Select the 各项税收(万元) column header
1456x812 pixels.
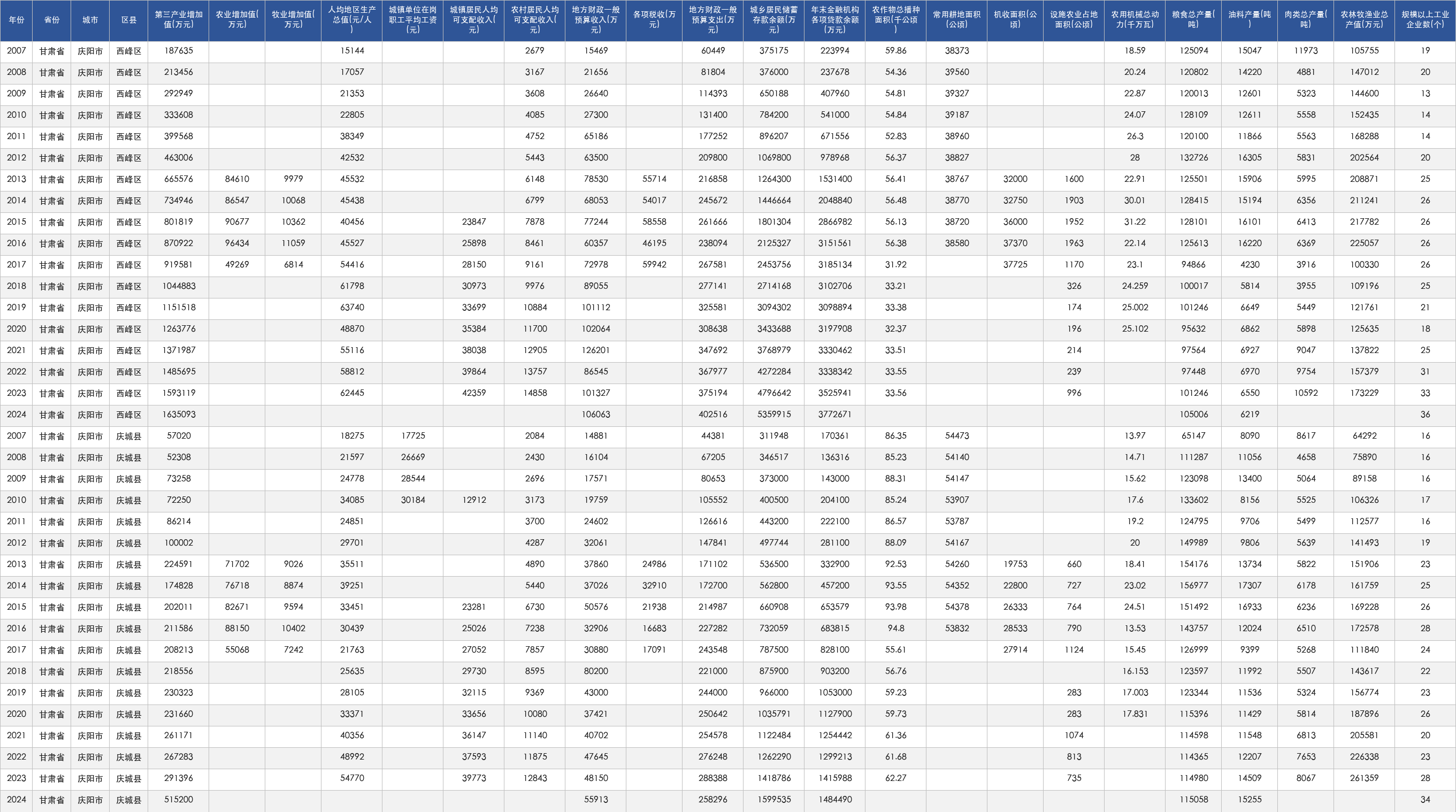click(654, 20)
